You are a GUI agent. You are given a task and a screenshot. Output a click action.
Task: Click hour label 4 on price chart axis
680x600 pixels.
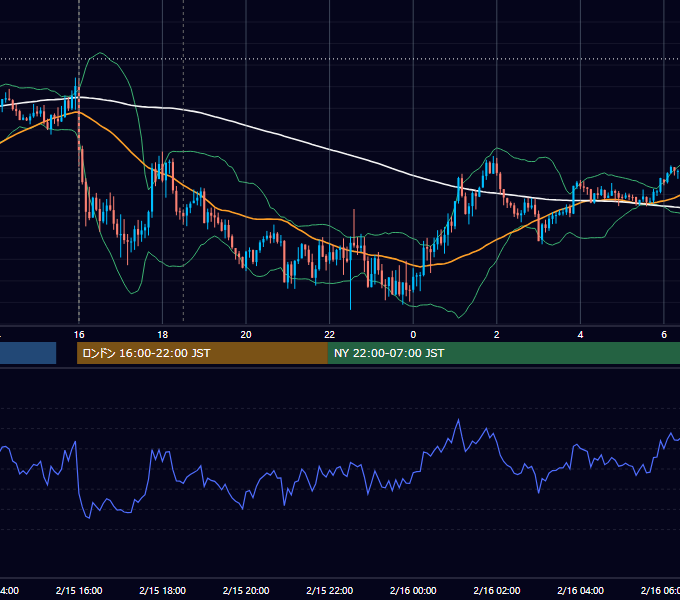(580, 335)
